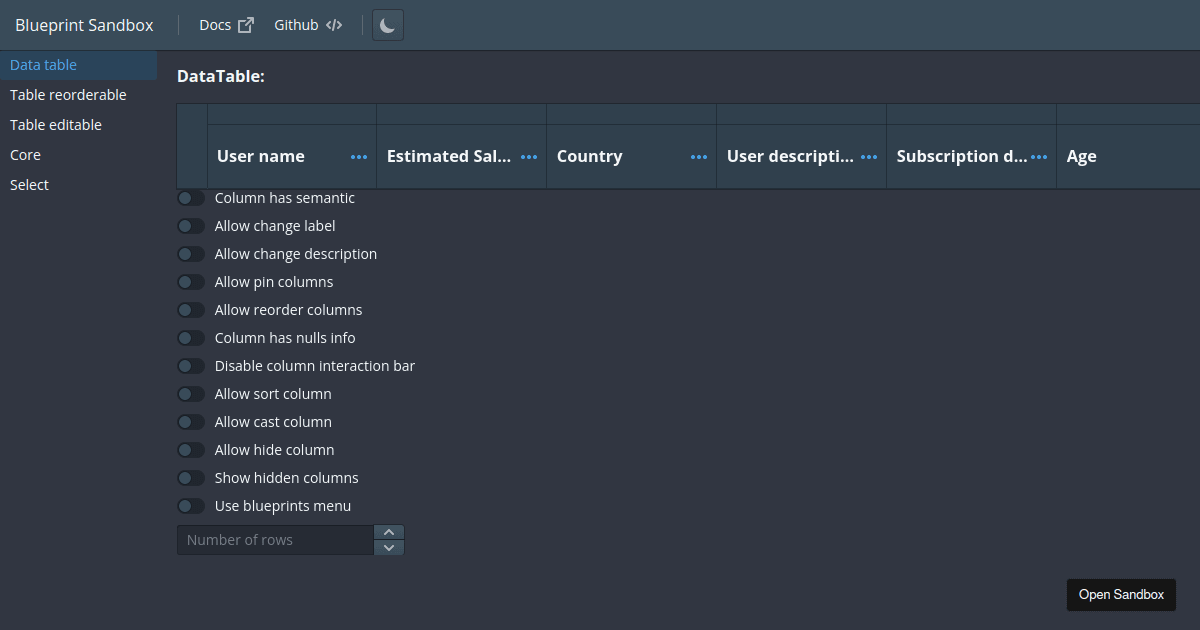1200x630 pixels.
Task: Decrement Number of rows with down arrow
Action: point(389,546)
